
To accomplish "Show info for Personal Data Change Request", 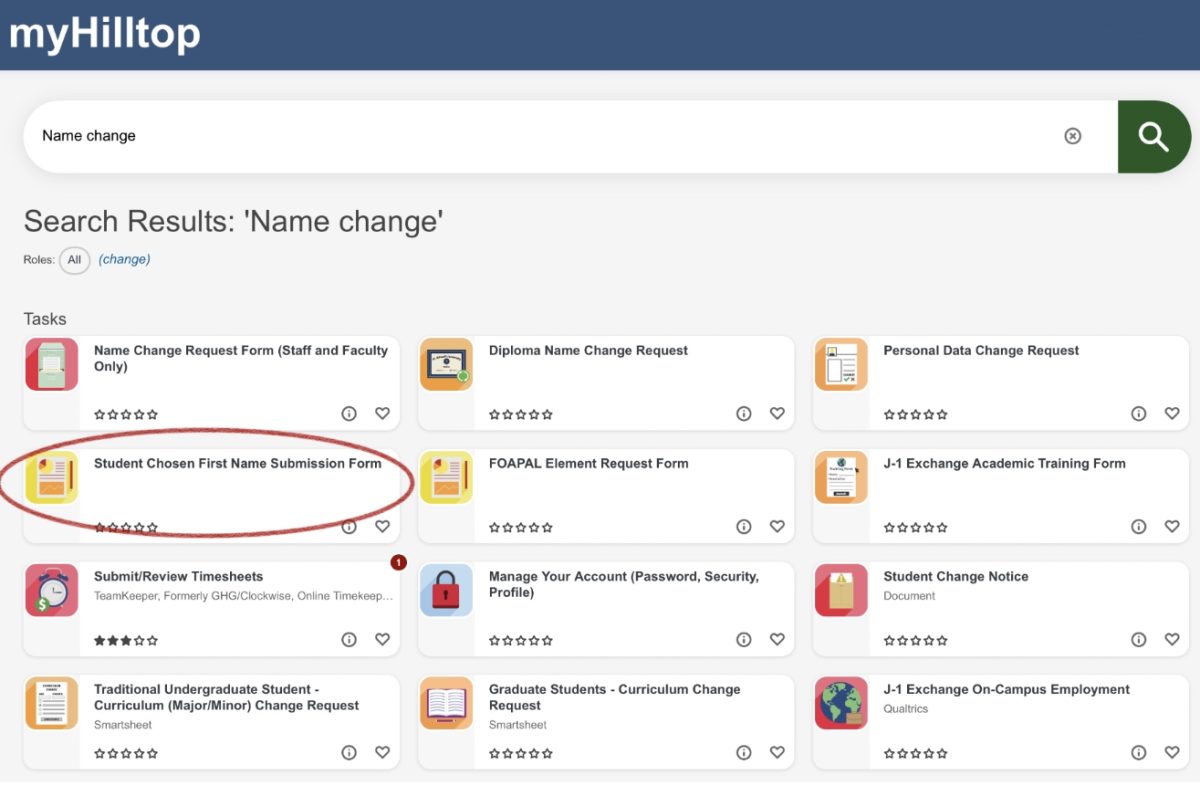I will tap(1138, 413).
